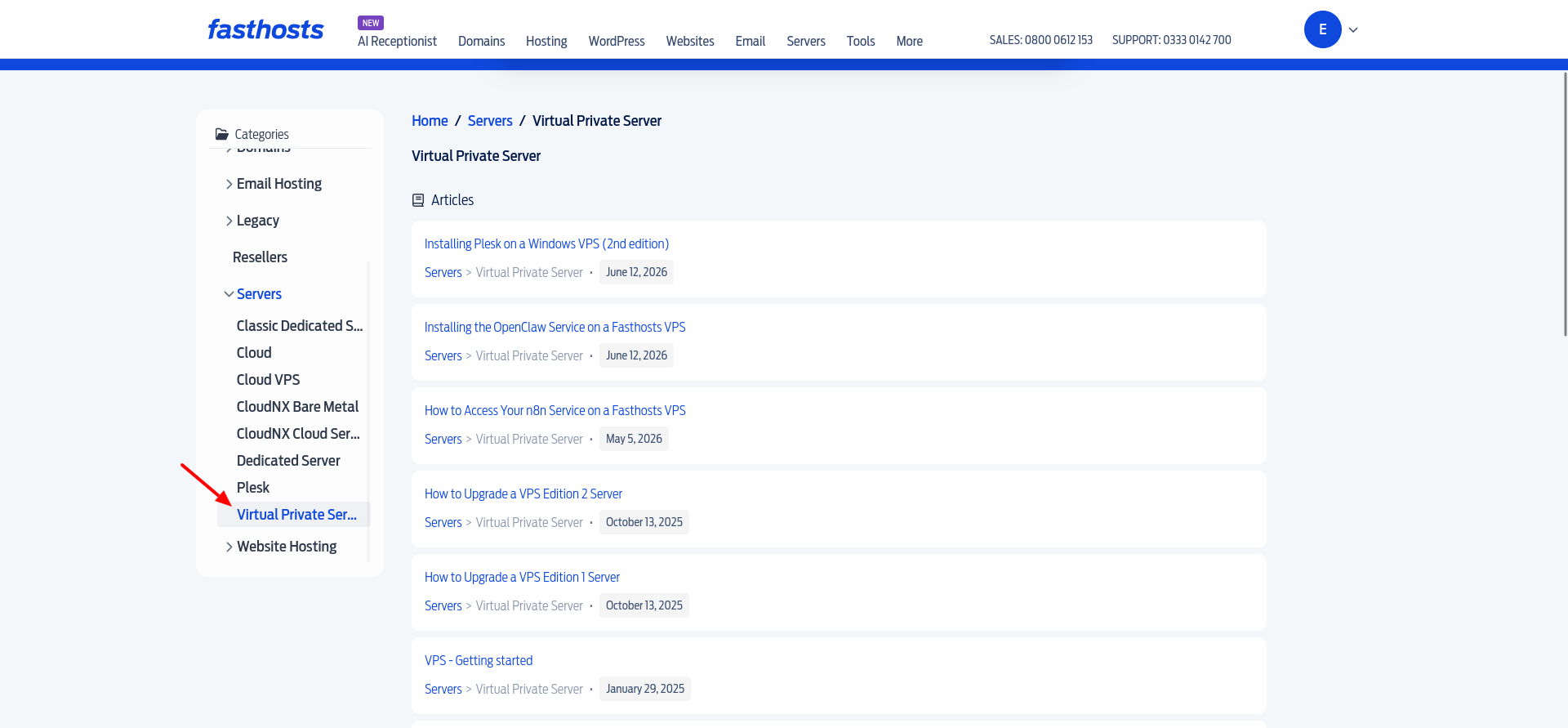This screenshot has height=728, width=1568.
Task: Go to Home breadcrumb link
Action: (x=430, y=121)
